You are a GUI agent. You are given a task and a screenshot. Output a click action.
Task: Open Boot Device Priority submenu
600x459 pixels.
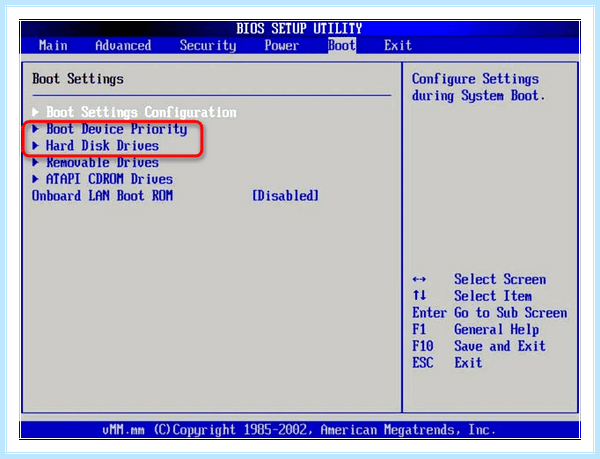click(x=117, y=129)
